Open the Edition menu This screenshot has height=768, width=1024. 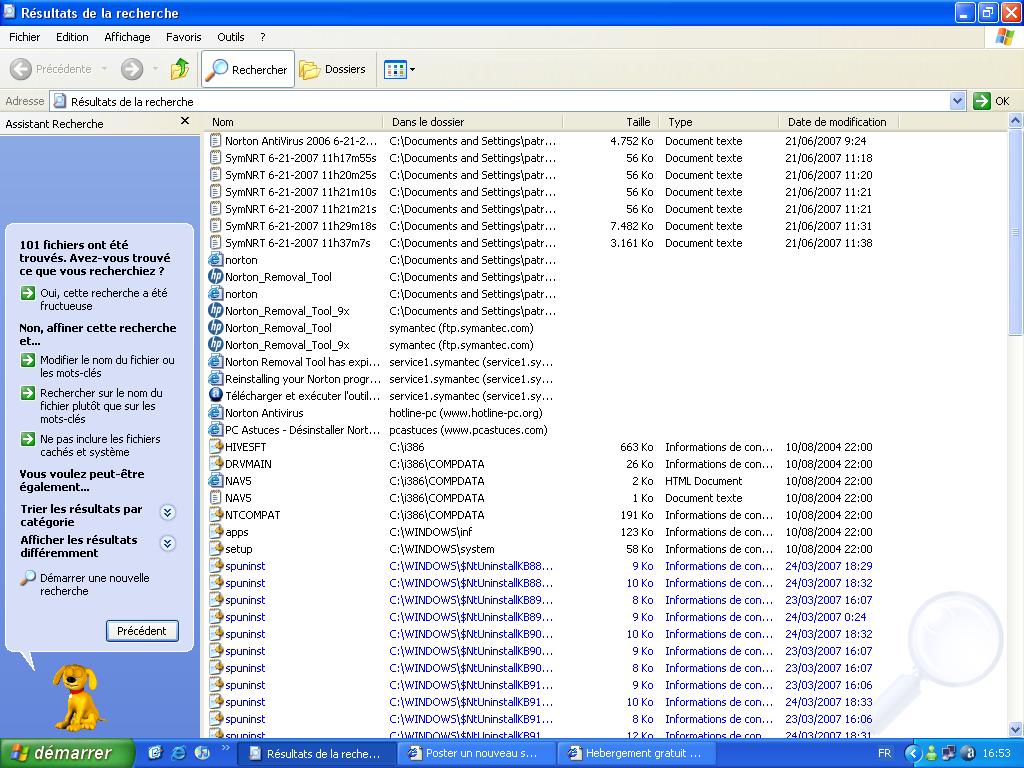(72, 37)
